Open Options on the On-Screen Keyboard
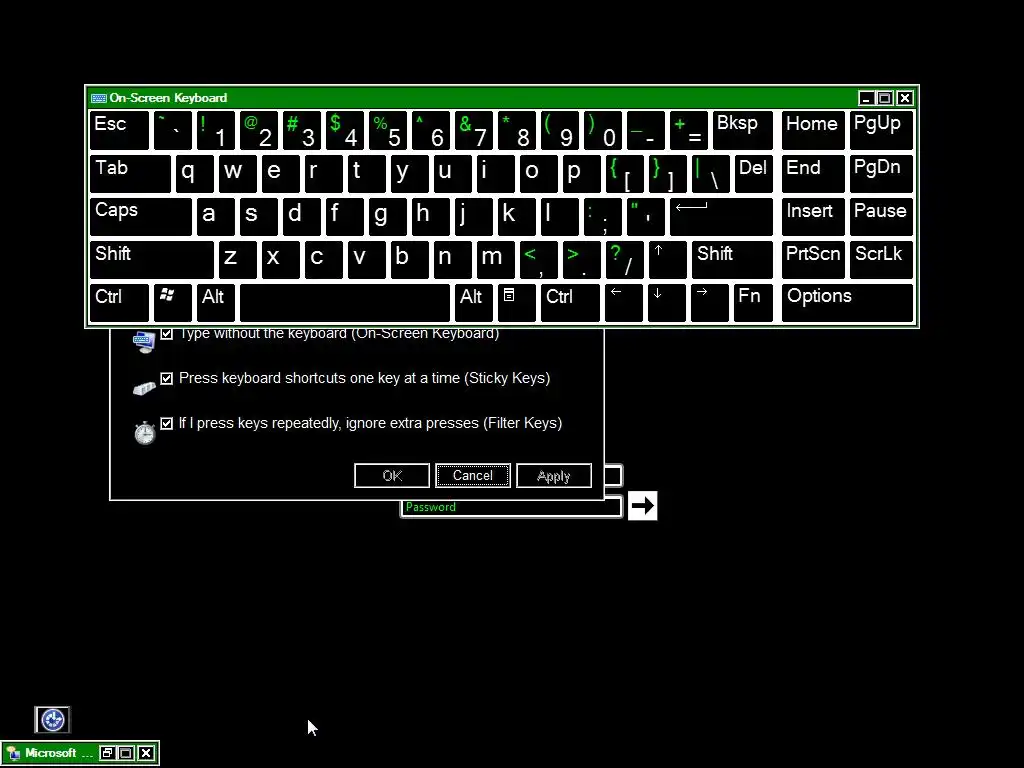This screenshot has width=1024, height=768. 848,302
